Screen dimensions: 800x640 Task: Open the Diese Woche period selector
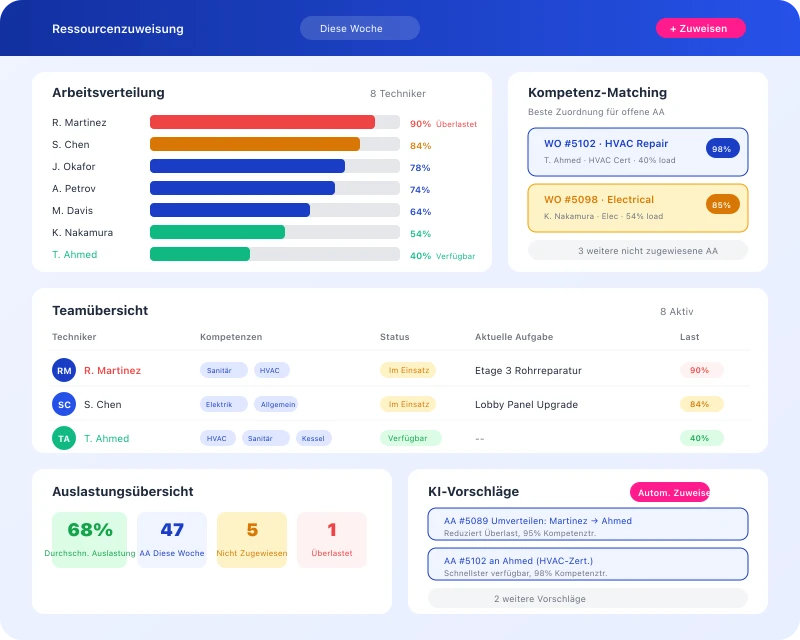tap(360, 28)
